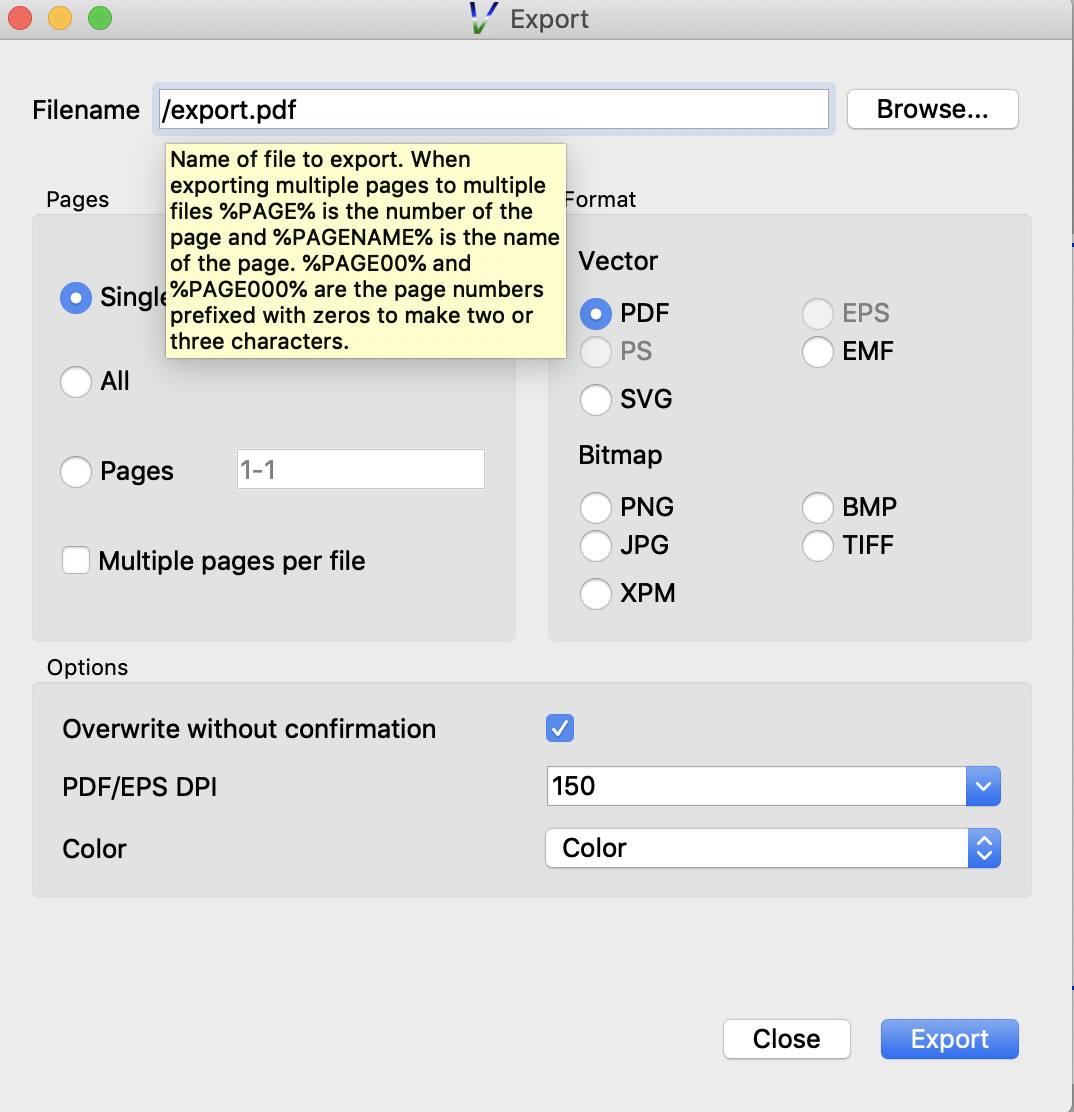Click the page range field showing 1-1

click(360, 469)
